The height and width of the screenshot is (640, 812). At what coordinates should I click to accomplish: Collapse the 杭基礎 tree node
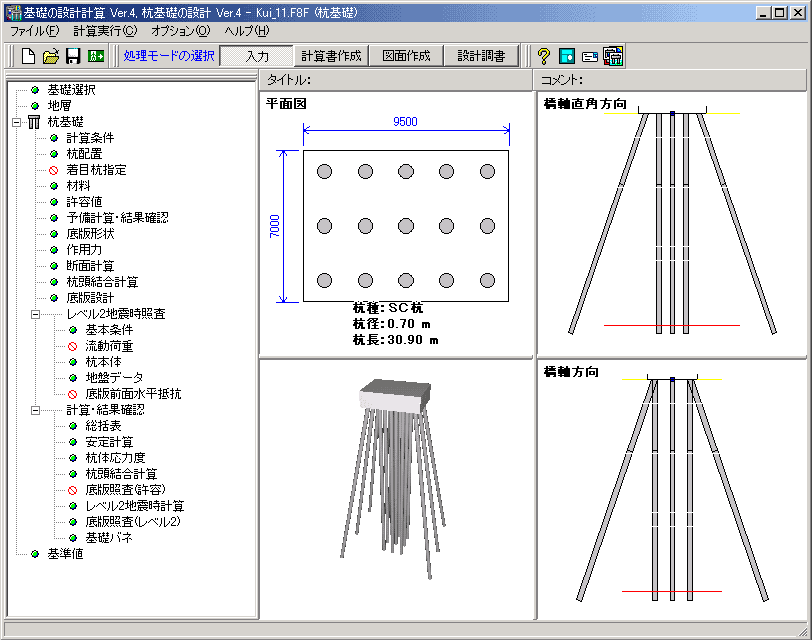coord(17,122)
